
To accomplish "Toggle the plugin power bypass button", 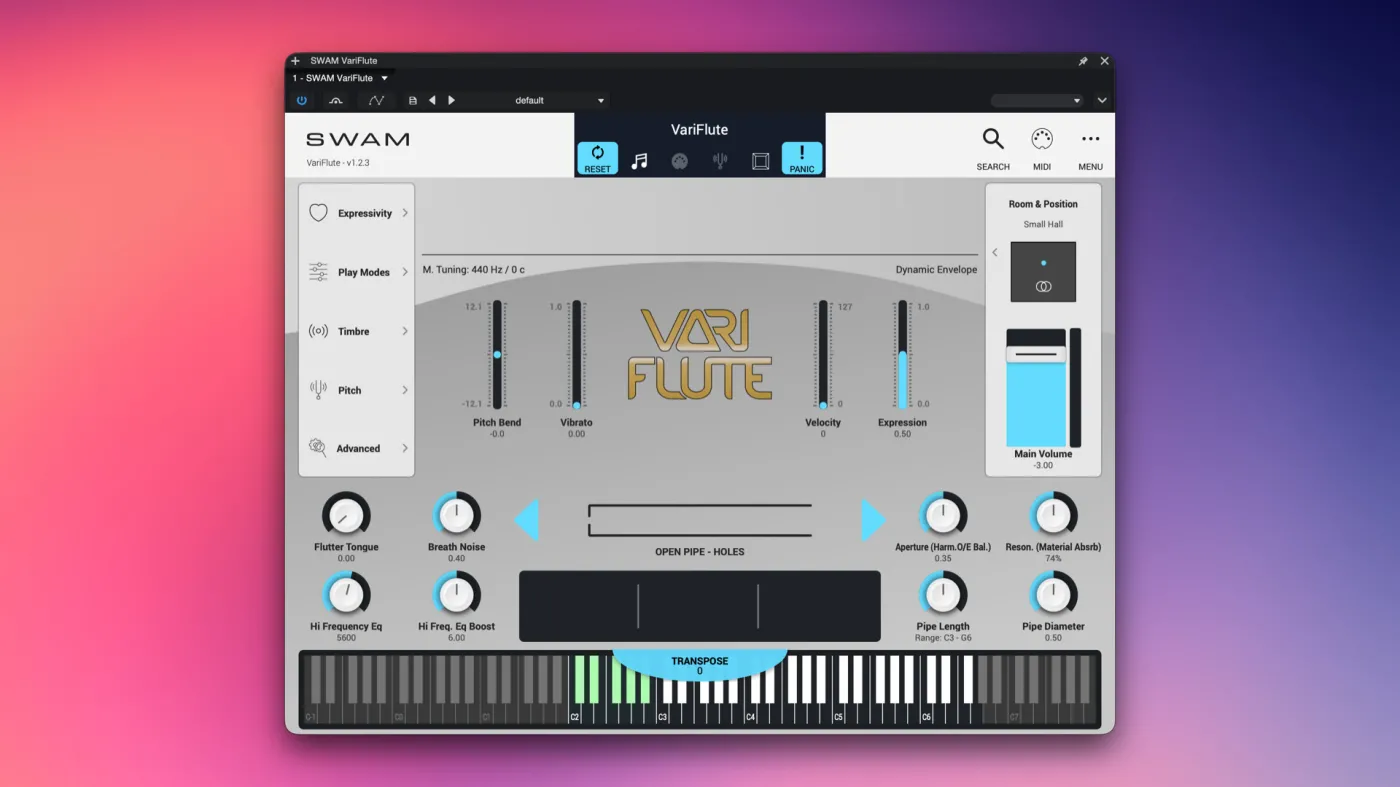I will coord(302,100).
